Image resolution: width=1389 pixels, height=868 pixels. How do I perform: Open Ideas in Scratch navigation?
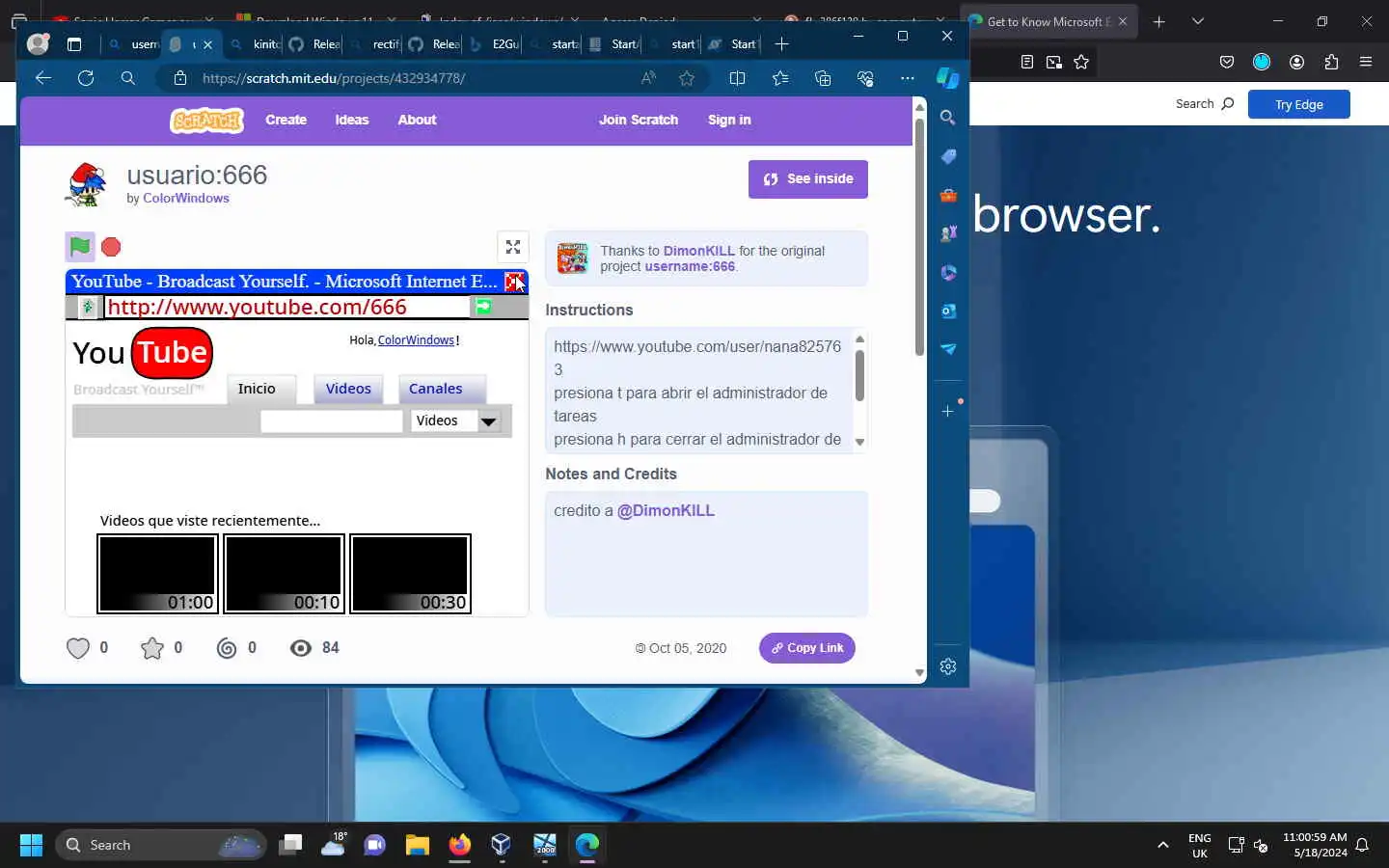pyautogui.click(x=352, y=120)
